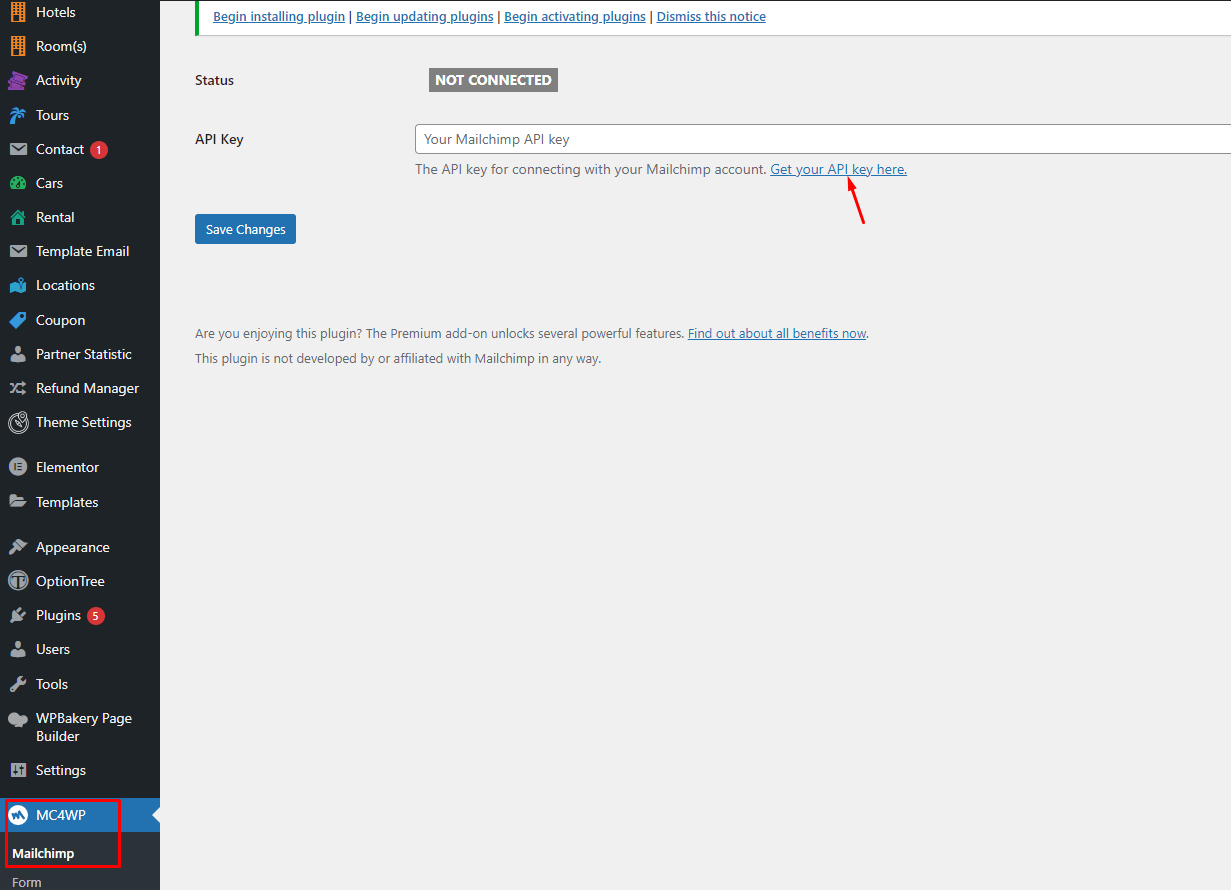Open Find out about all benefits now

(777, 333)
